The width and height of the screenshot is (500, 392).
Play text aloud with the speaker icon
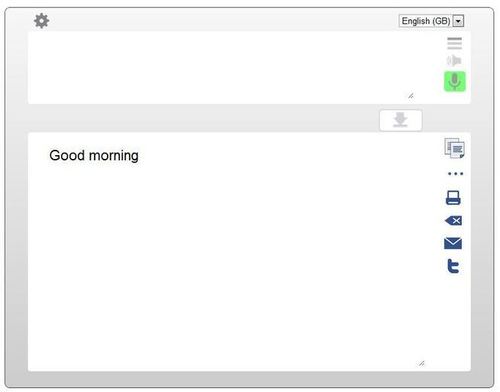[x=454, y=61]
